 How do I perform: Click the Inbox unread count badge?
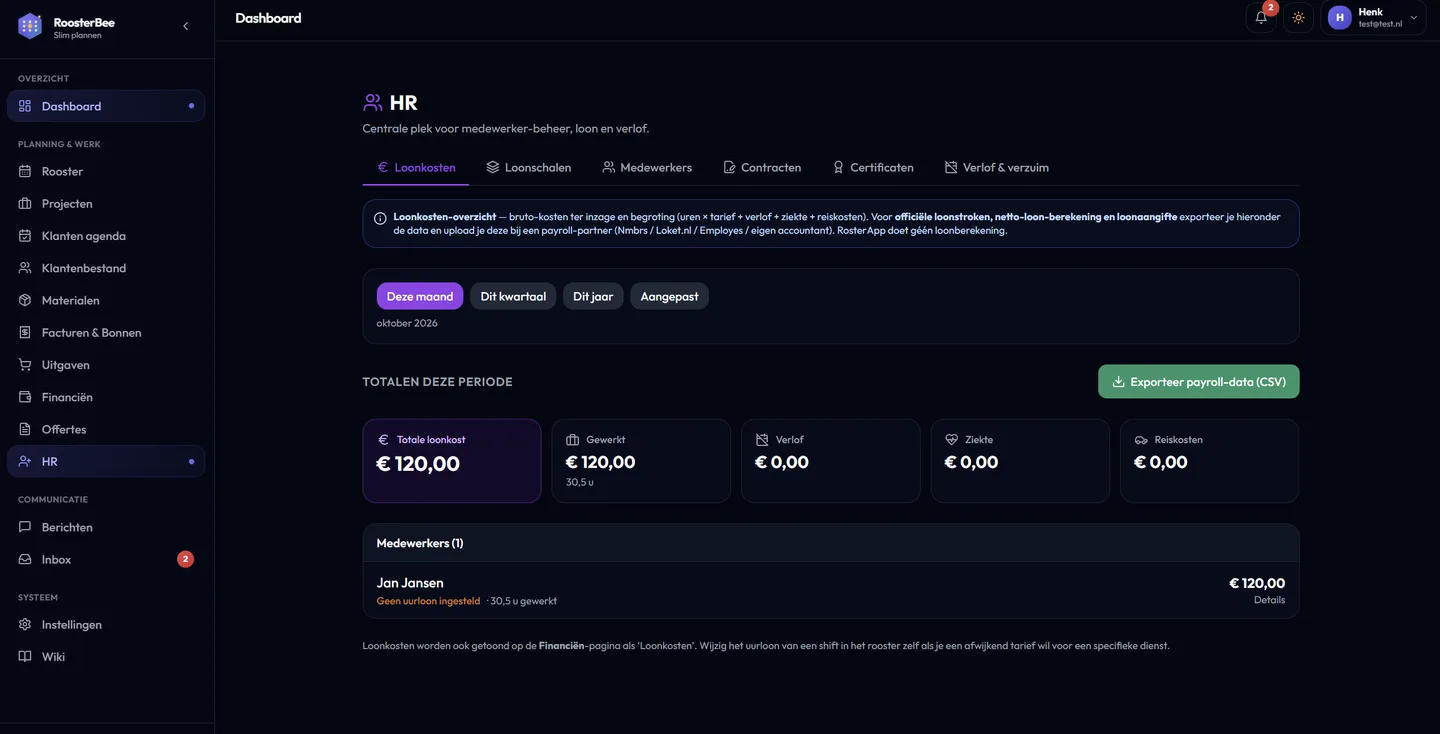click(185, 559)
